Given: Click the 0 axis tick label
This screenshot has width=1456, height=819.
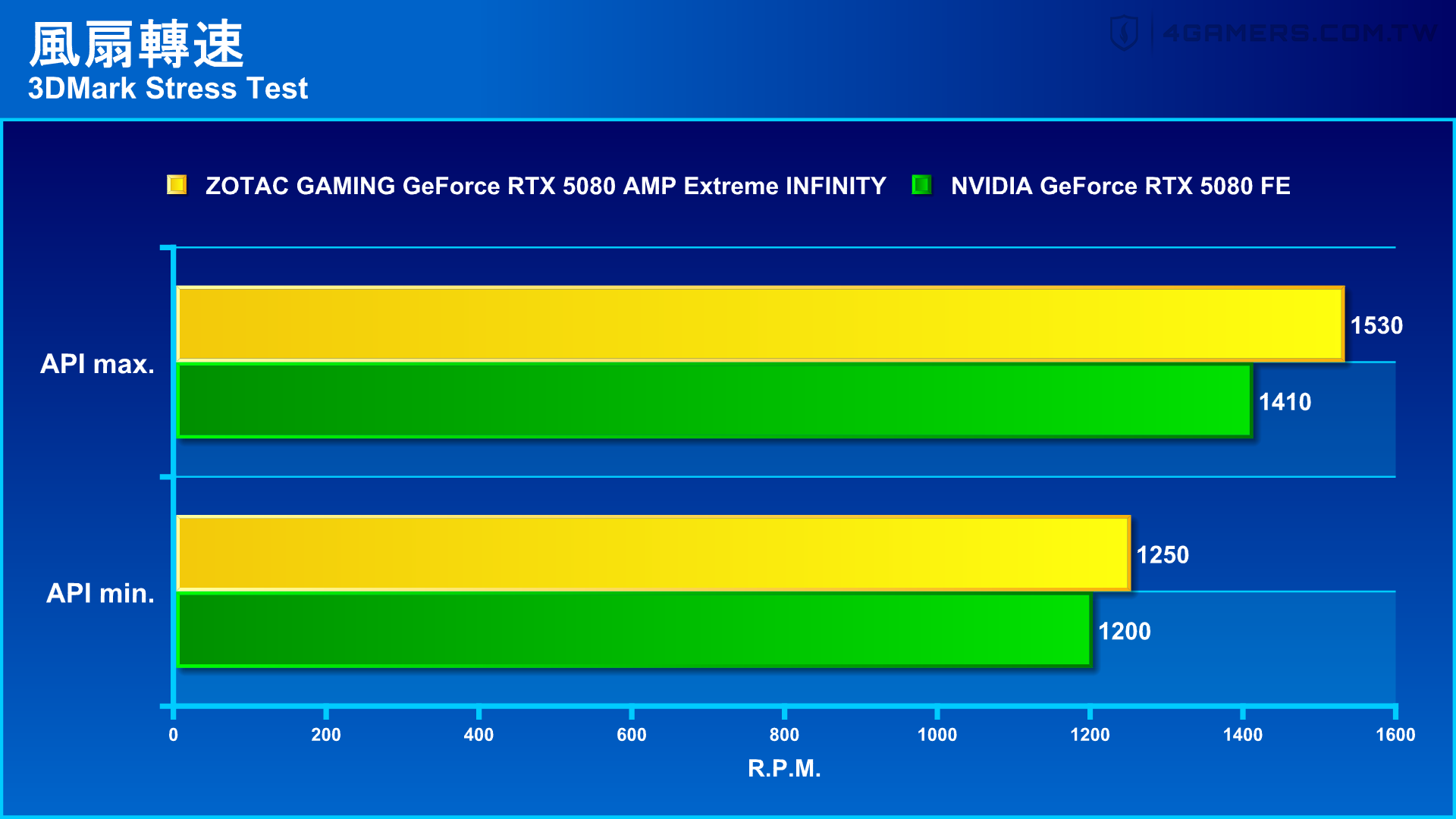Looking at the screenshot, I should click(x=174, y=735).
